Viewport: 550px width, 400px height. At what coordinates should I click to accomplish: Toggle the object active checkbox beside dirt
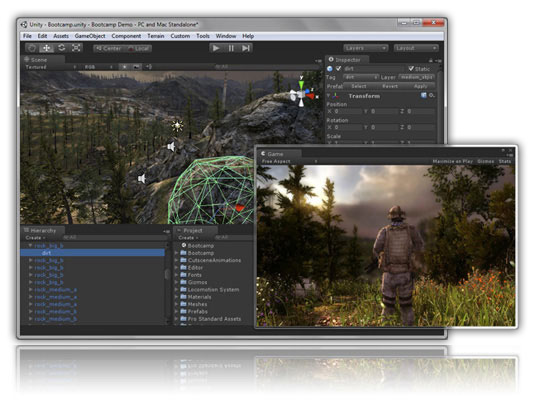point(338,68)
